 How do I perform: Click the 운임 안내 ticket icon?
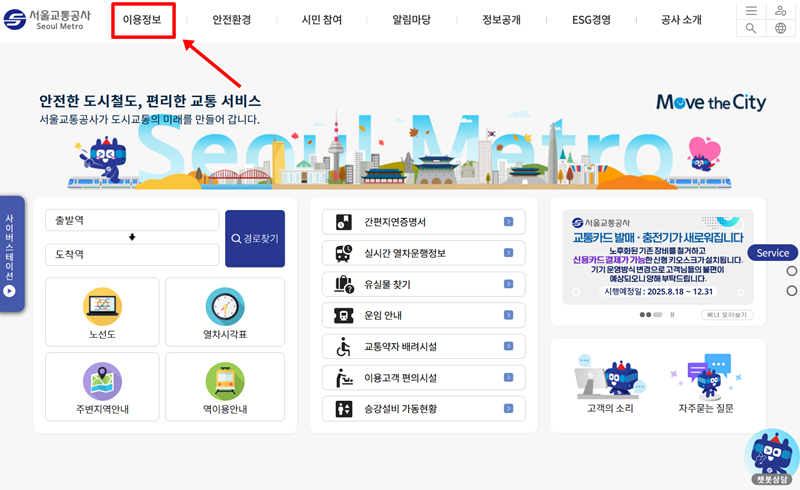(344, 315)
